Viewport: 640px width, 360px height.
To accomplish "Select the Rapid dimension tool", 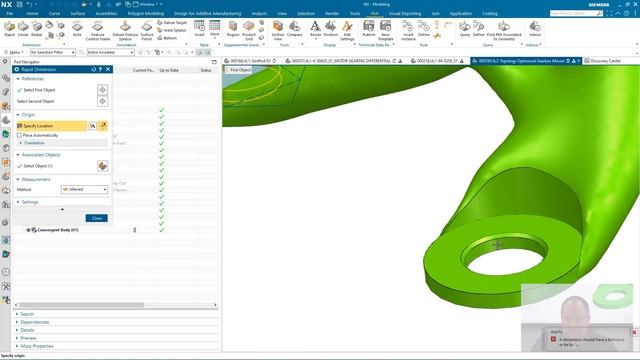I will [x=9, y=29].
